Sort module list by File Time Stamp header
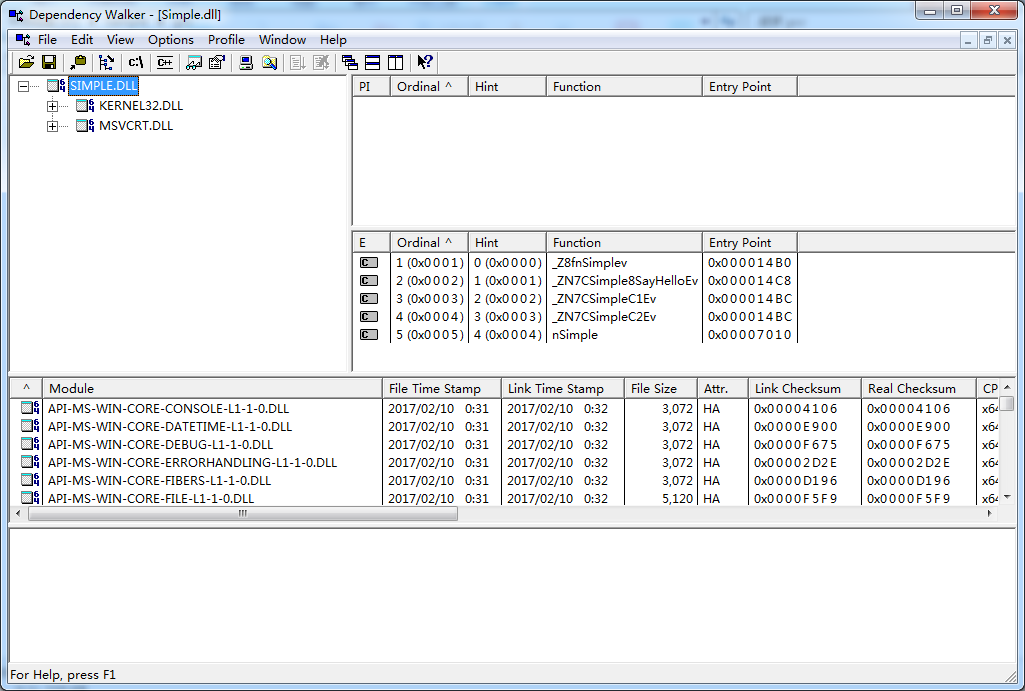The height and width of the screenshot is (691, 1025). point(441,388)
